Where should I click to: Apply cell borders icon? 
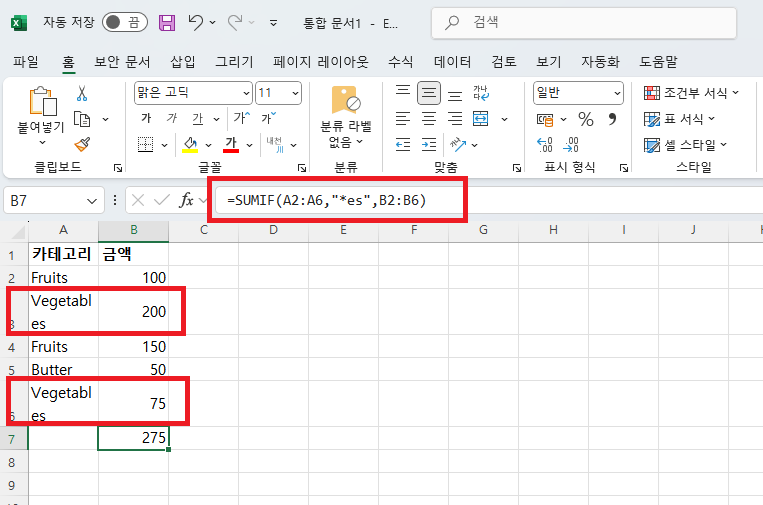(145, 144)
